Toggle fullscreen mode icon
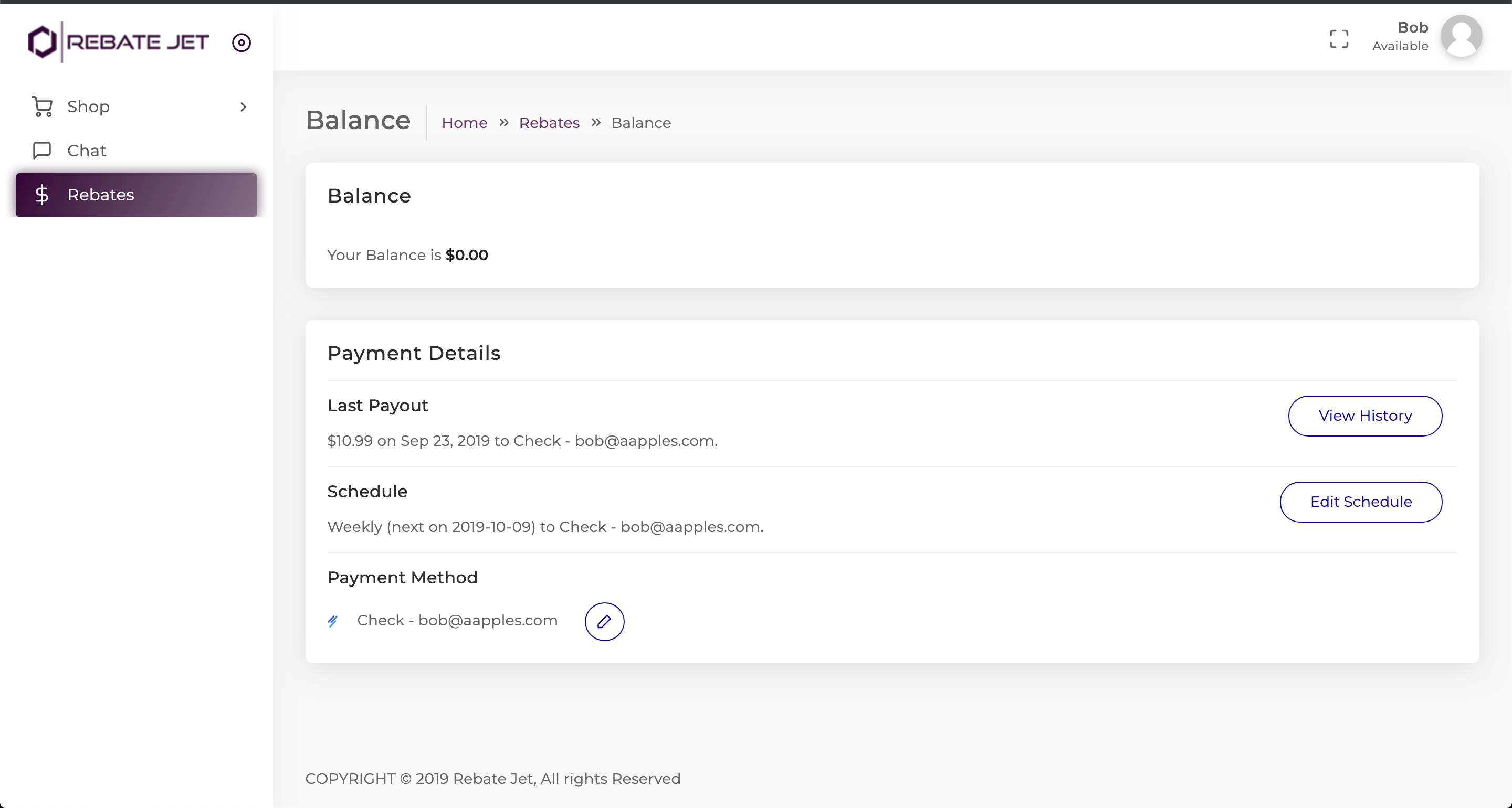The width and height of the screenshot is (1512, 808). click(1339, 39)
